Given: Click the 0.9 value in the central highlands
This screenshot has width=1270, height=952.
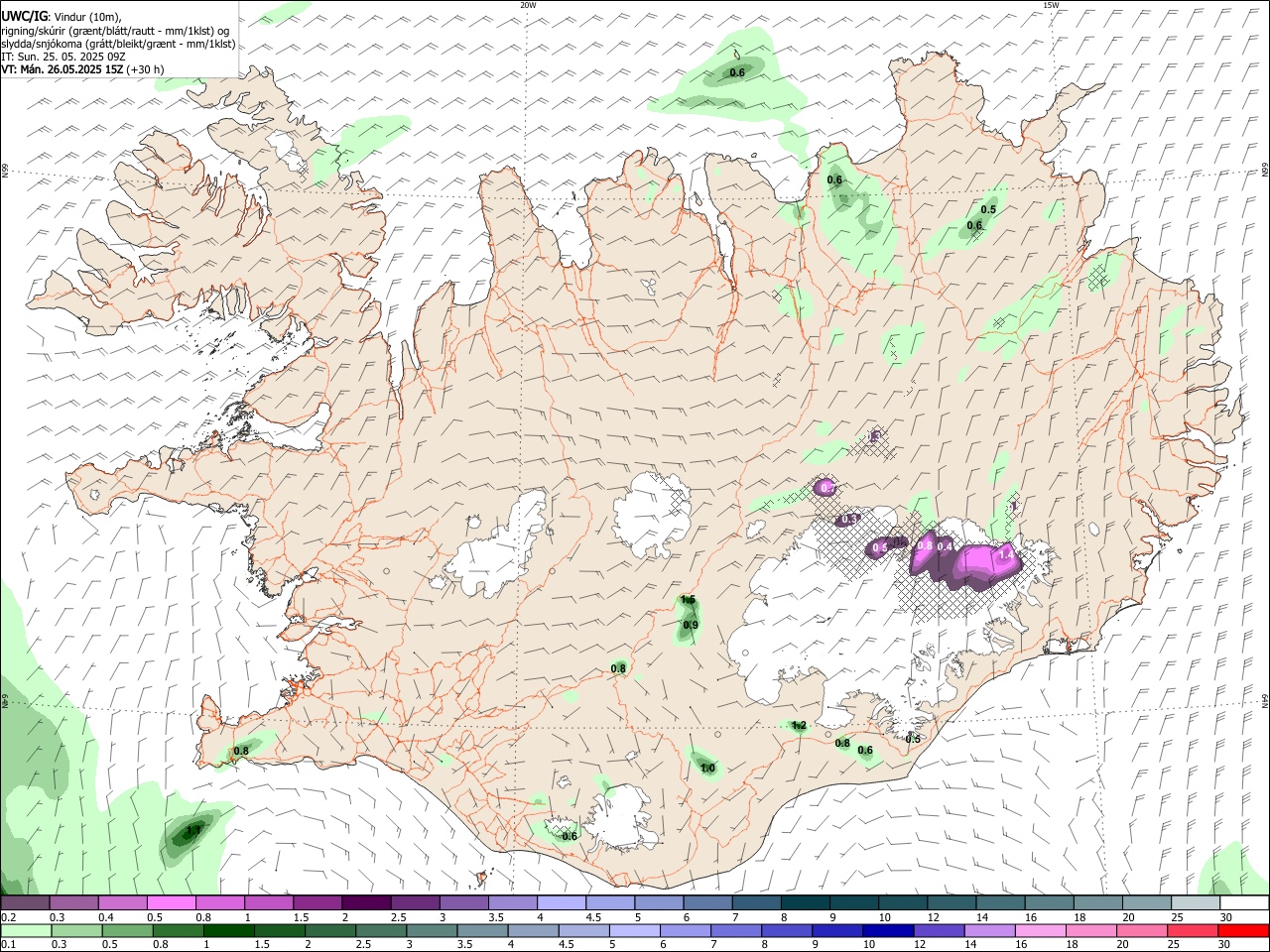Looking at the screenshot, I should [691, 625].
